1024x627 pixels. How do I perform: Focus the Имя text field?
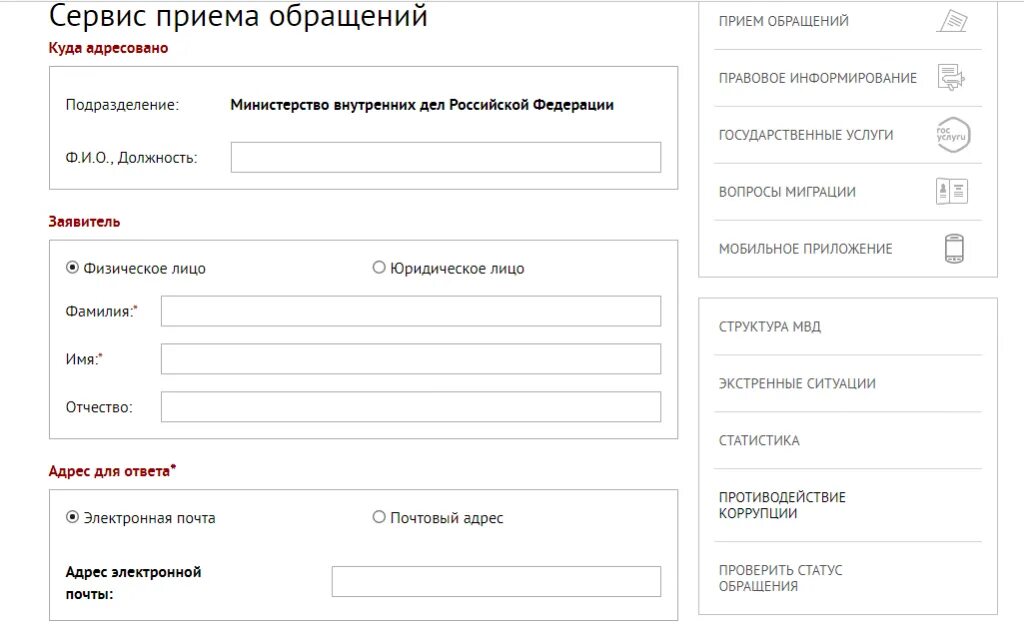411,359
